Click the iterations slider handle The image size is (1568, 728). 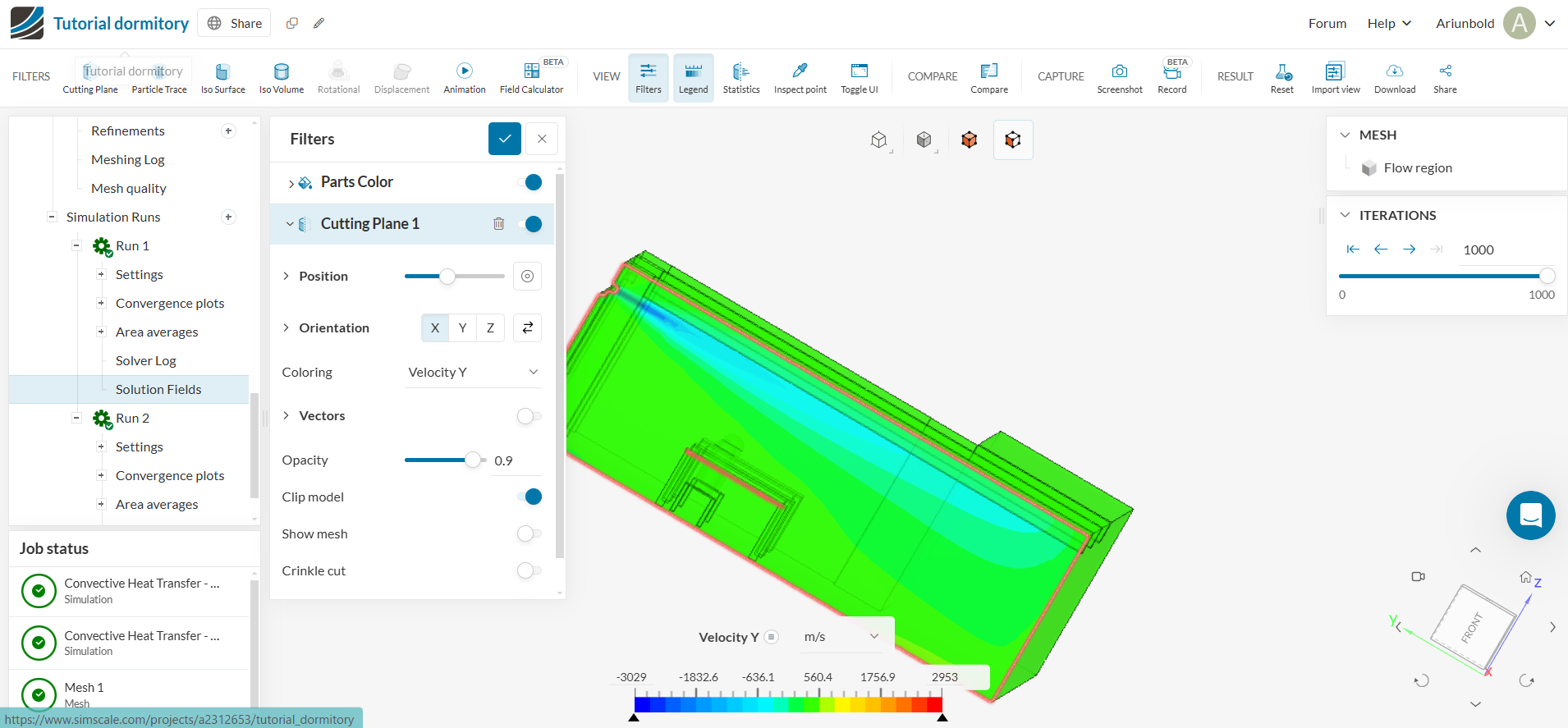[1547, 276]
